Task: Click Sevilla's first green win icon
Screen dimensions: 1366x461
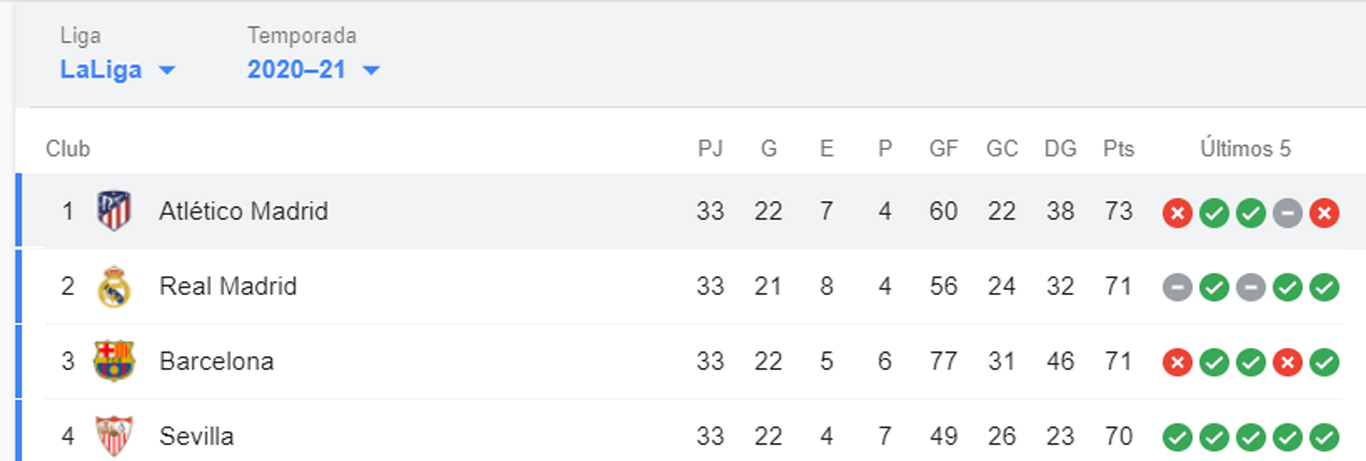Action: pyautogui.click(x=1177, y=438)
